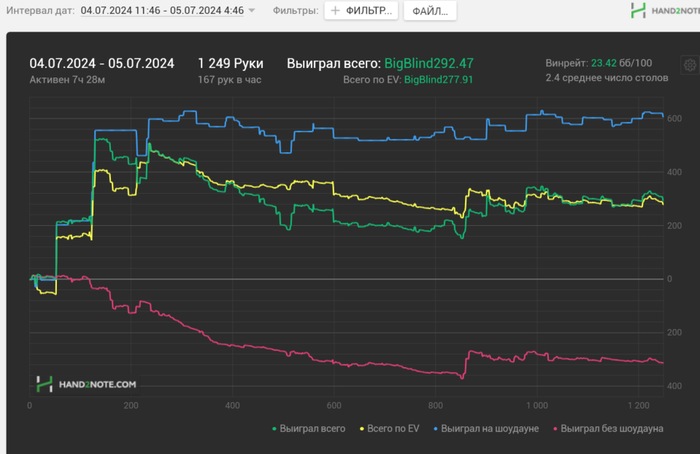Click the 1 000 x-axis label
700x454 pixels.
click(537, 405)
